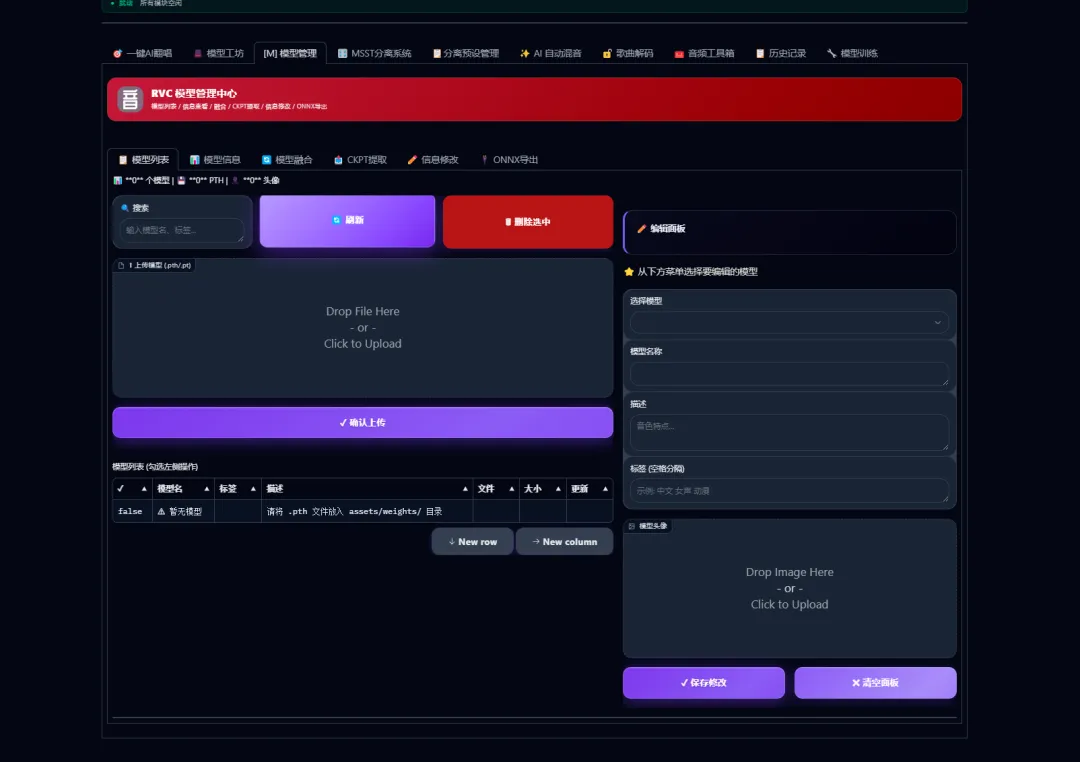Click the image icon on 模型头像 label
The width and height of the screenshot is (1080, 762).
coord(632,526)
